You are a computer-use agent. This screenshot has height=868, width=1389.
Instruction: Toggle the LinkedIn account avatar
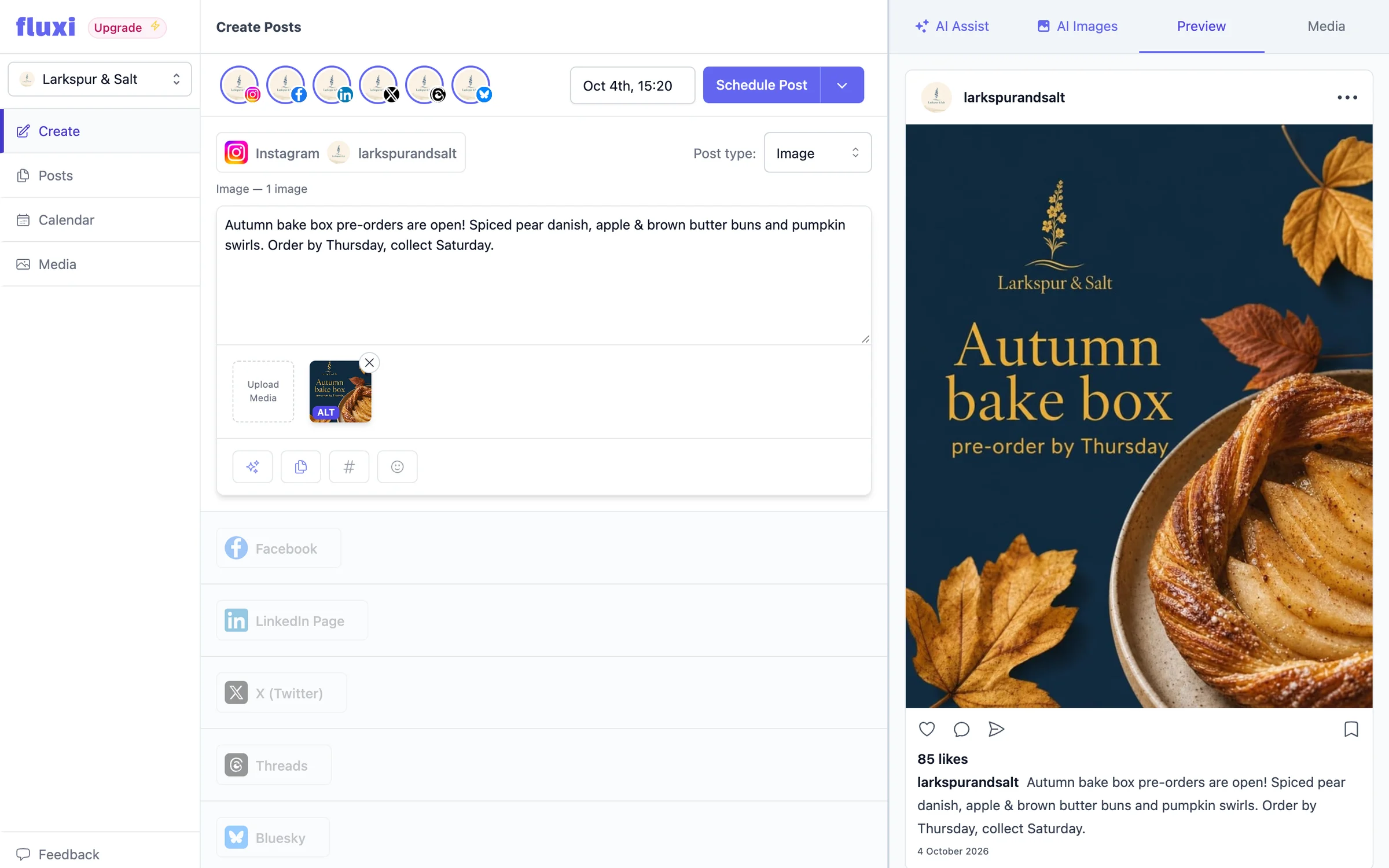pos(332,85)
